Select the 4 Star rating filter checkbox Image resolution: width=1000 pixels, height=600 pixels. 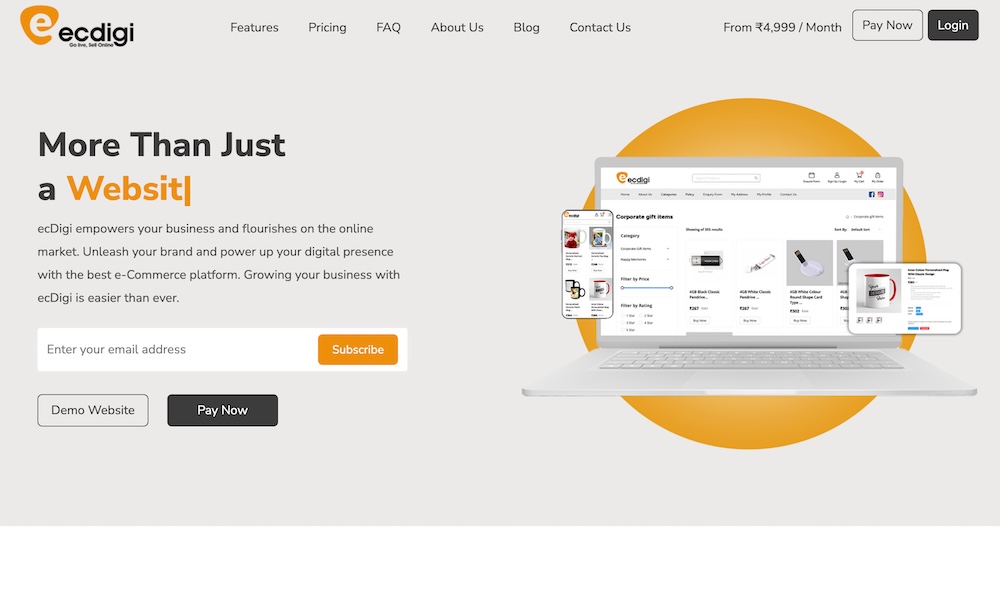(641, 323)
